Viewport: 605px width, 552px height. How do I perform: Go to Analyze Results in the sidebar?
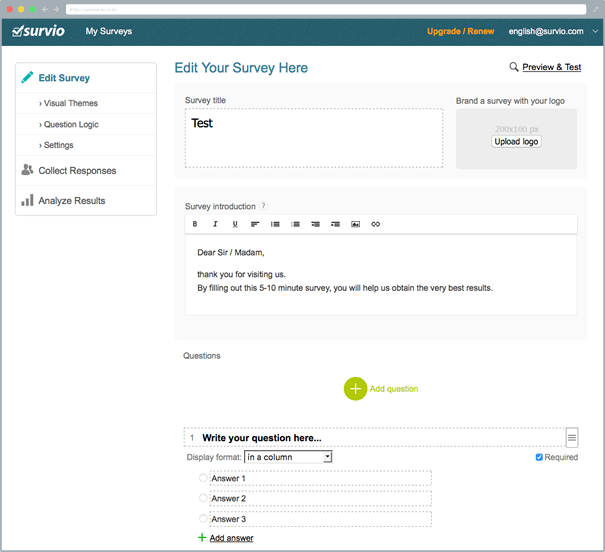click(72, 201)
